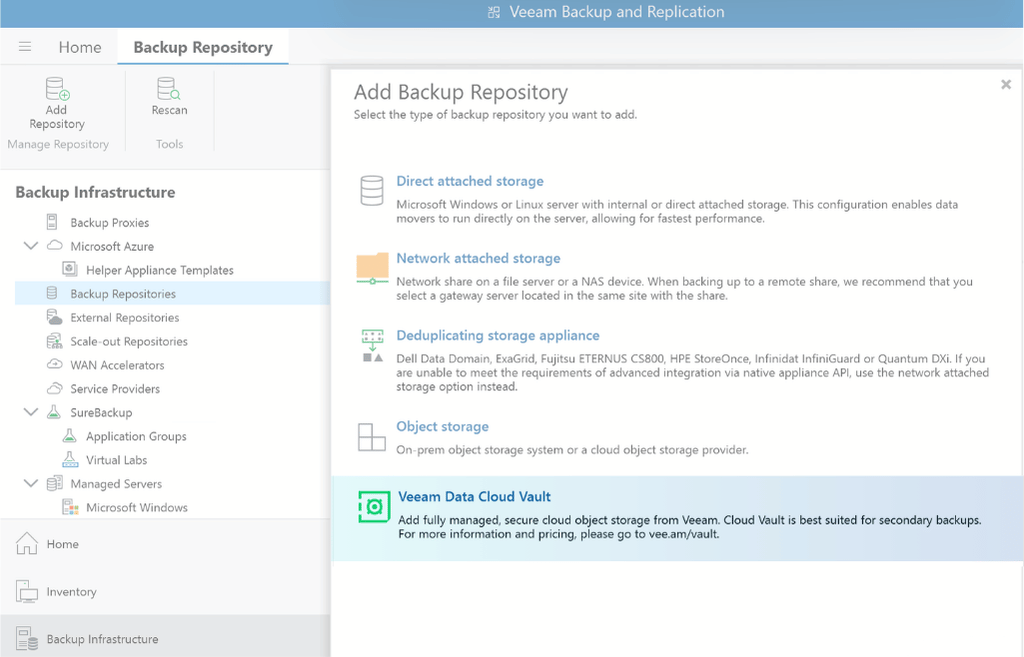1024x657 pixels.
Task: Click the Veeam Data Cloud Vault icon
Action: tap(374, 507)
